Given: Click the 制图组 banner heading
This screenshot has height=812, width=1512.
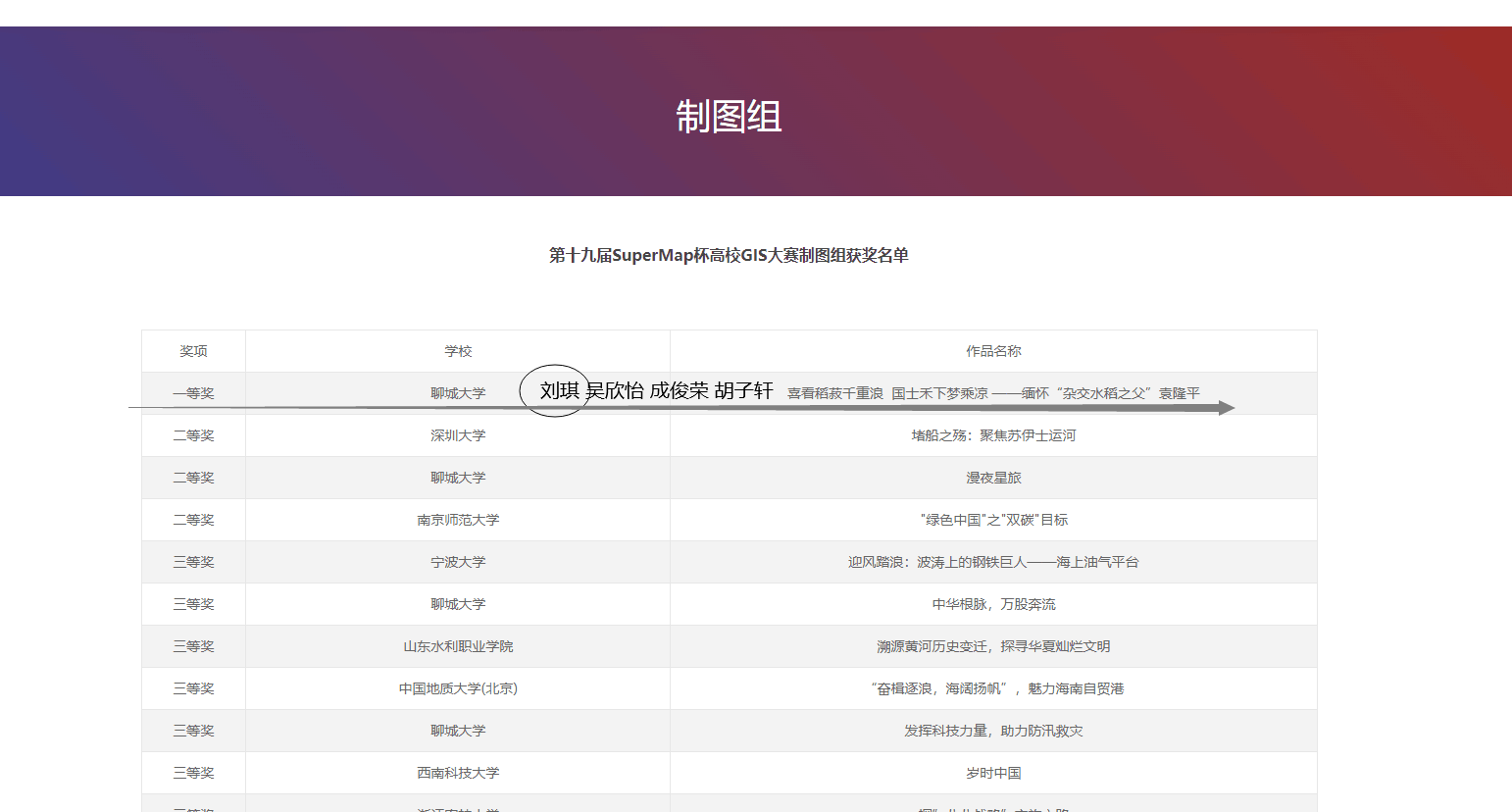Looking at the screenshot, I should coord(729,117).
